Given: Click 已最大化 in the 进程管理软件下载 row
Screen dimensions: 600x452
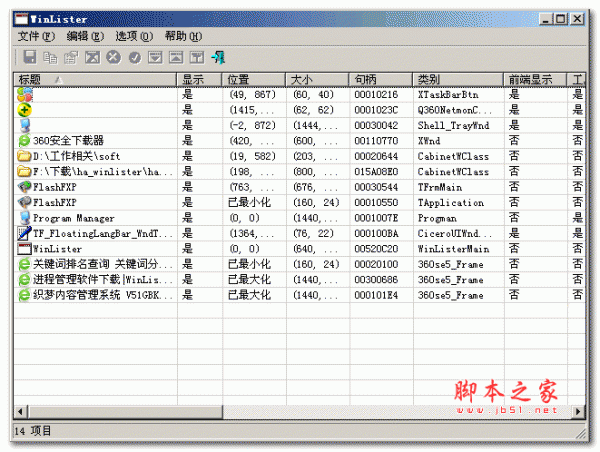Looking at the screenshot, I should pyautogui.click(x=249, y=280).
